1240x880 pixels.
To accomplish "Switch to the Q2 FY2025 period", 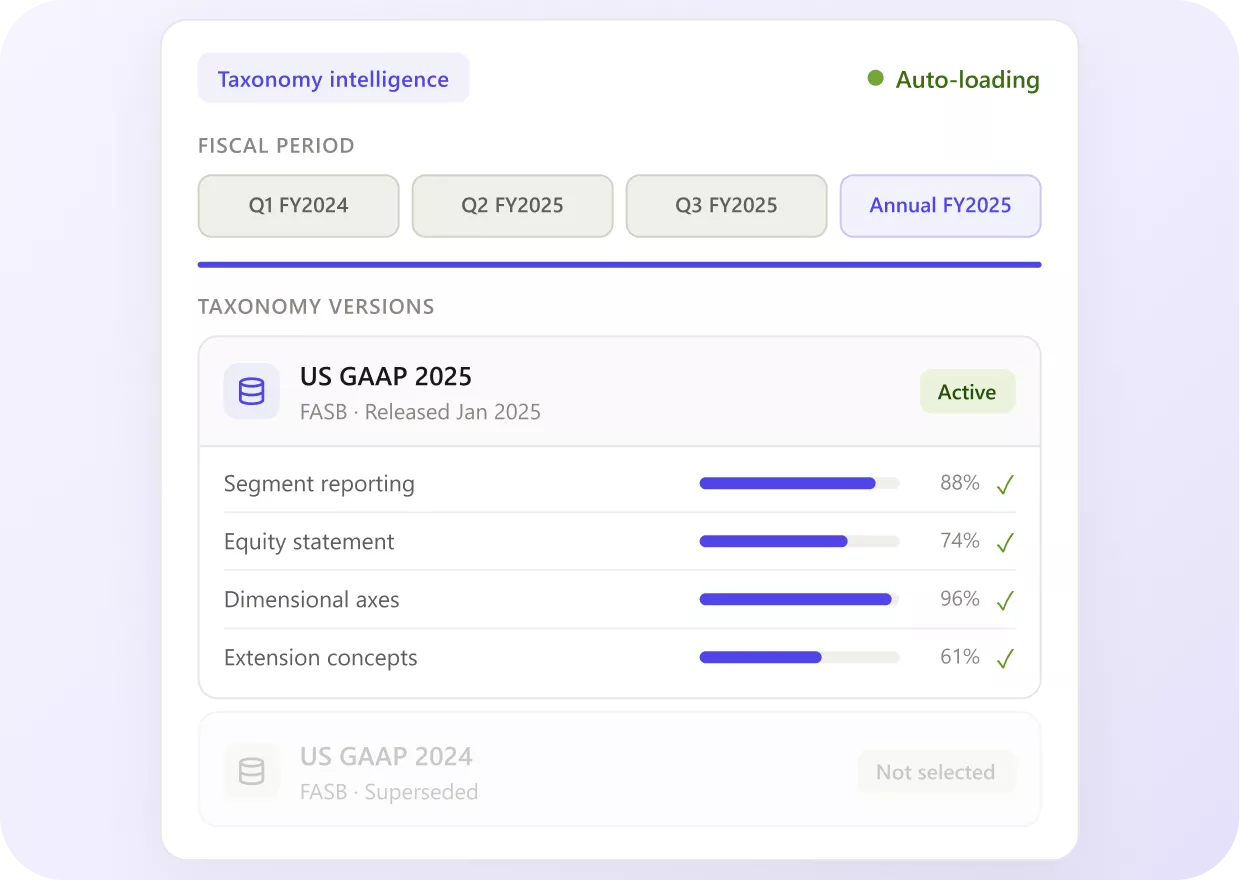I will click(513, 206).
